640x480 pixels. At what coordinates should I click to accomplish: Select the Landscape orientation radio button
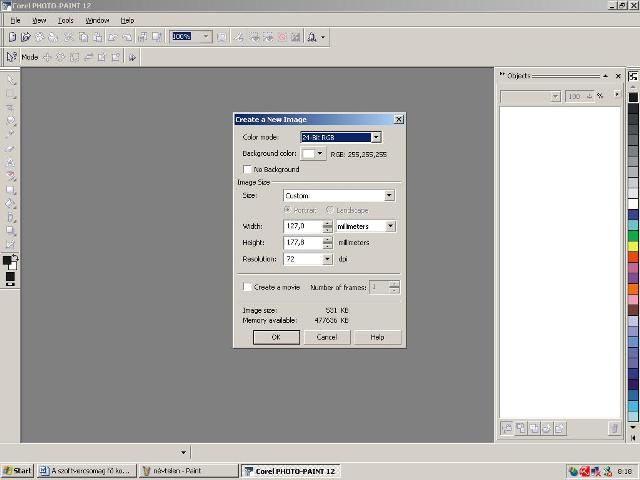tap(330, 210)
